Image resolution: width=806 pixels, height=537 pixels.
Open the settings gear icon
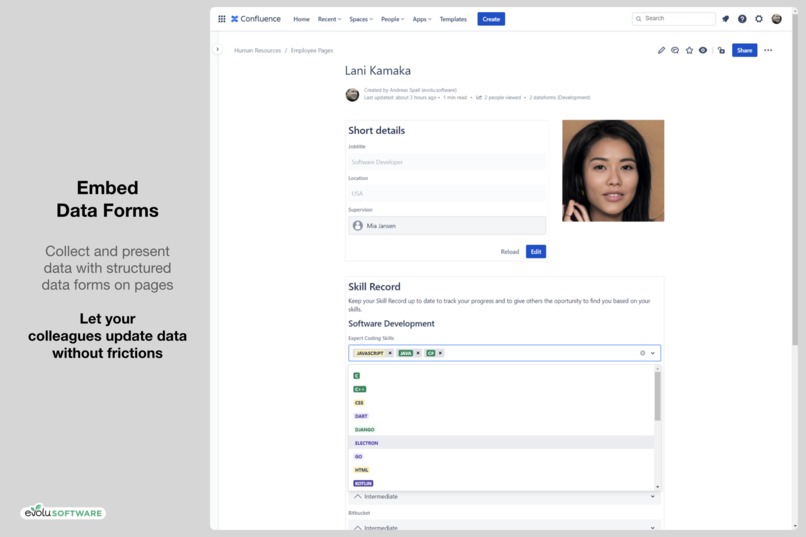(x=759, y=19)
